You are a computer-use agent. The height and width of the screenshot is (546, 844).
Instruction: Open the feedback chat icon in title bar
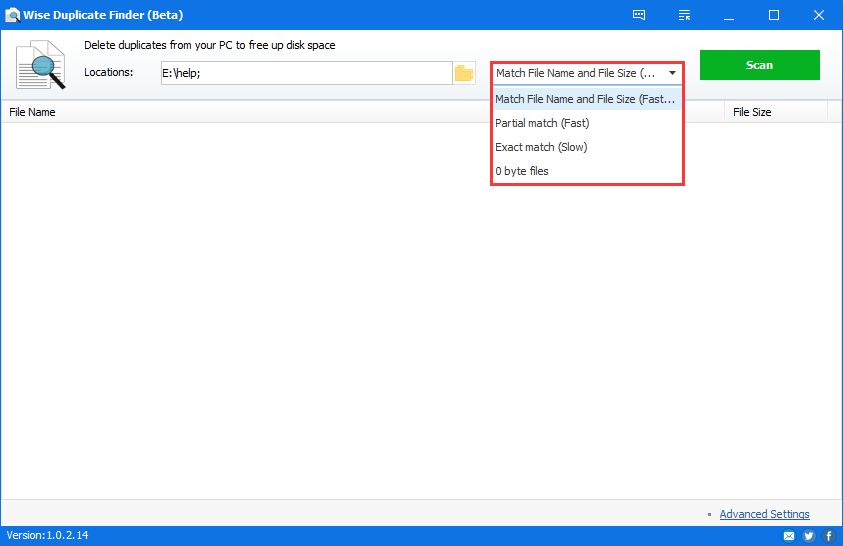click(639, 15)
